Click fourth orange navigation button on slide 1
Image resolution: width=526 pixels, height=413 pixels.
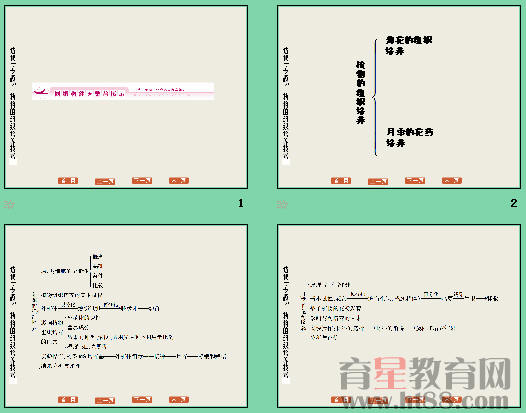click(x=179, y=181)
